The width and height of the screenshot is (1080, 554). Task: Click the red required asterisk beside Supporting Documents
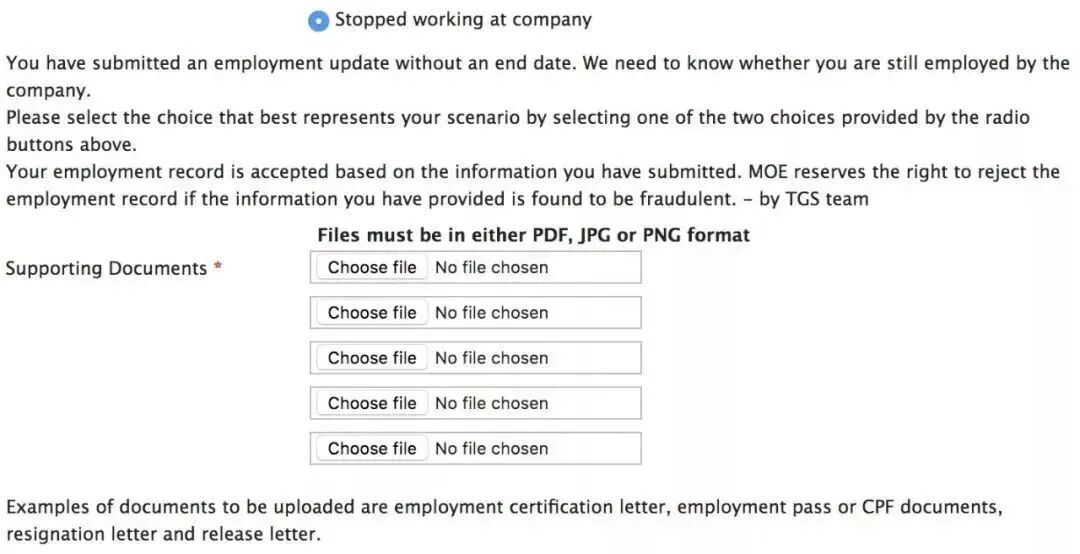[x=217, y=267]
